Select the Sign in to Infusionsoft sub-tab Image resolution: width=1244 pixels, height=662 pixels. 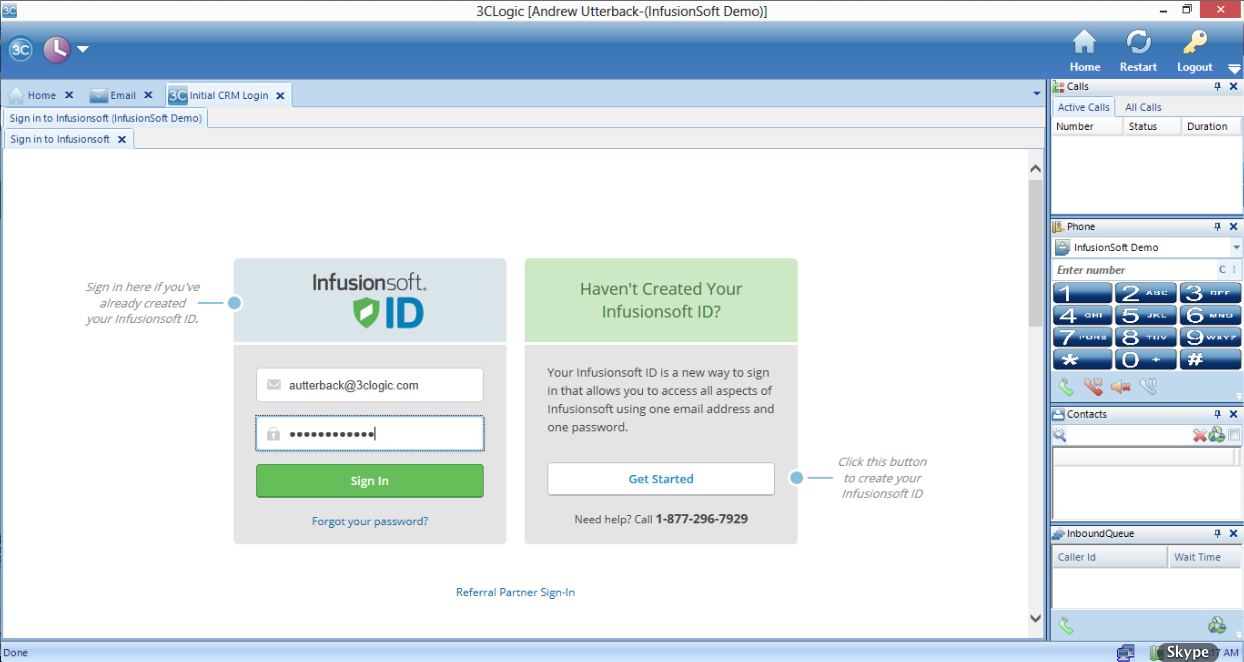[x=60, y=139]
